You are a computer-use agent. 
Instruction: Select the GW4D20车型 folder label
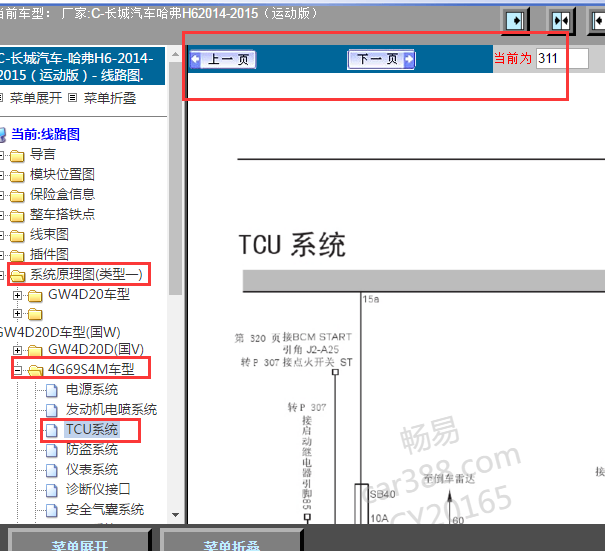pos(89,294)
